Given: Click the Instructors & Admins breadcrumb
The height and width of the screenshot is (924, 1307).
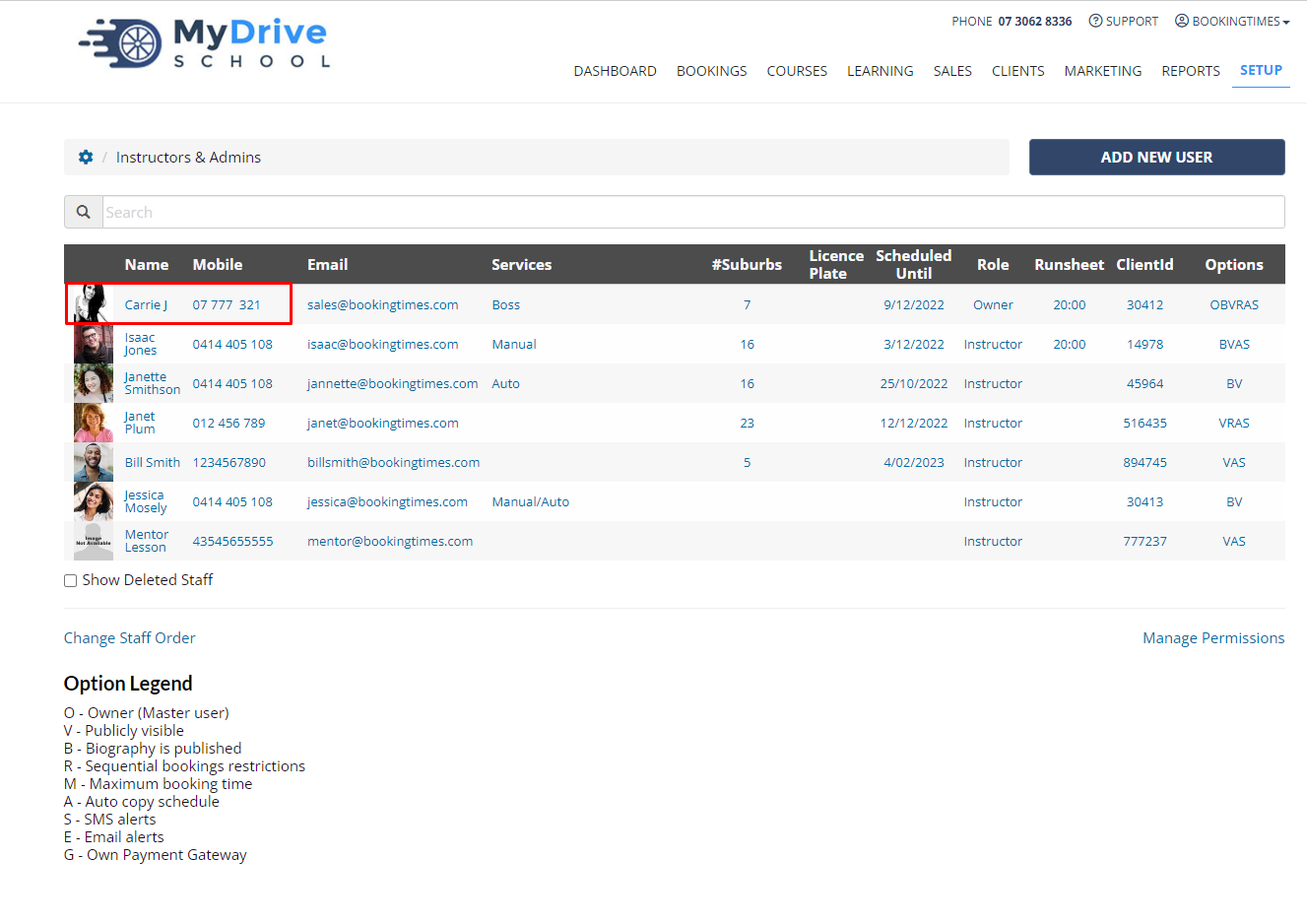Looking at the screenshot, I should pyautogui.click(x=188, y=158).
